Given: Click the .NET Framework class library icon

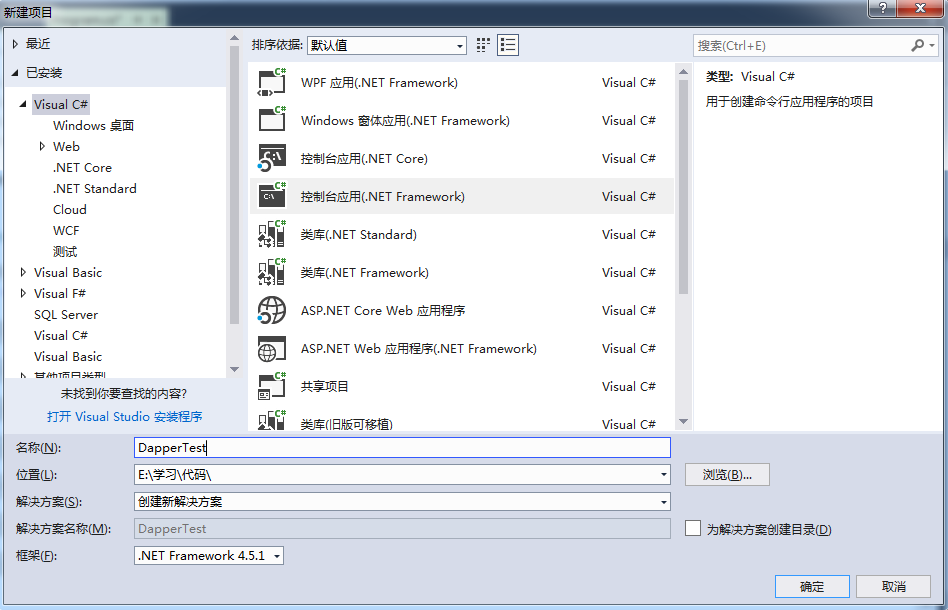Looking at the screenshot, I should [x=271, y=272].
